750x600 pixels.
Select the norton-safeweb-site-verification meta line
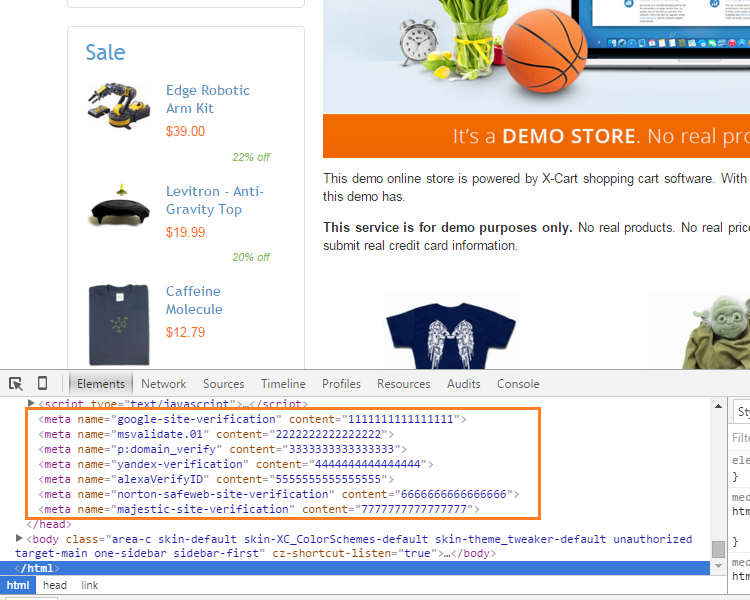click(x=279, y=494)
